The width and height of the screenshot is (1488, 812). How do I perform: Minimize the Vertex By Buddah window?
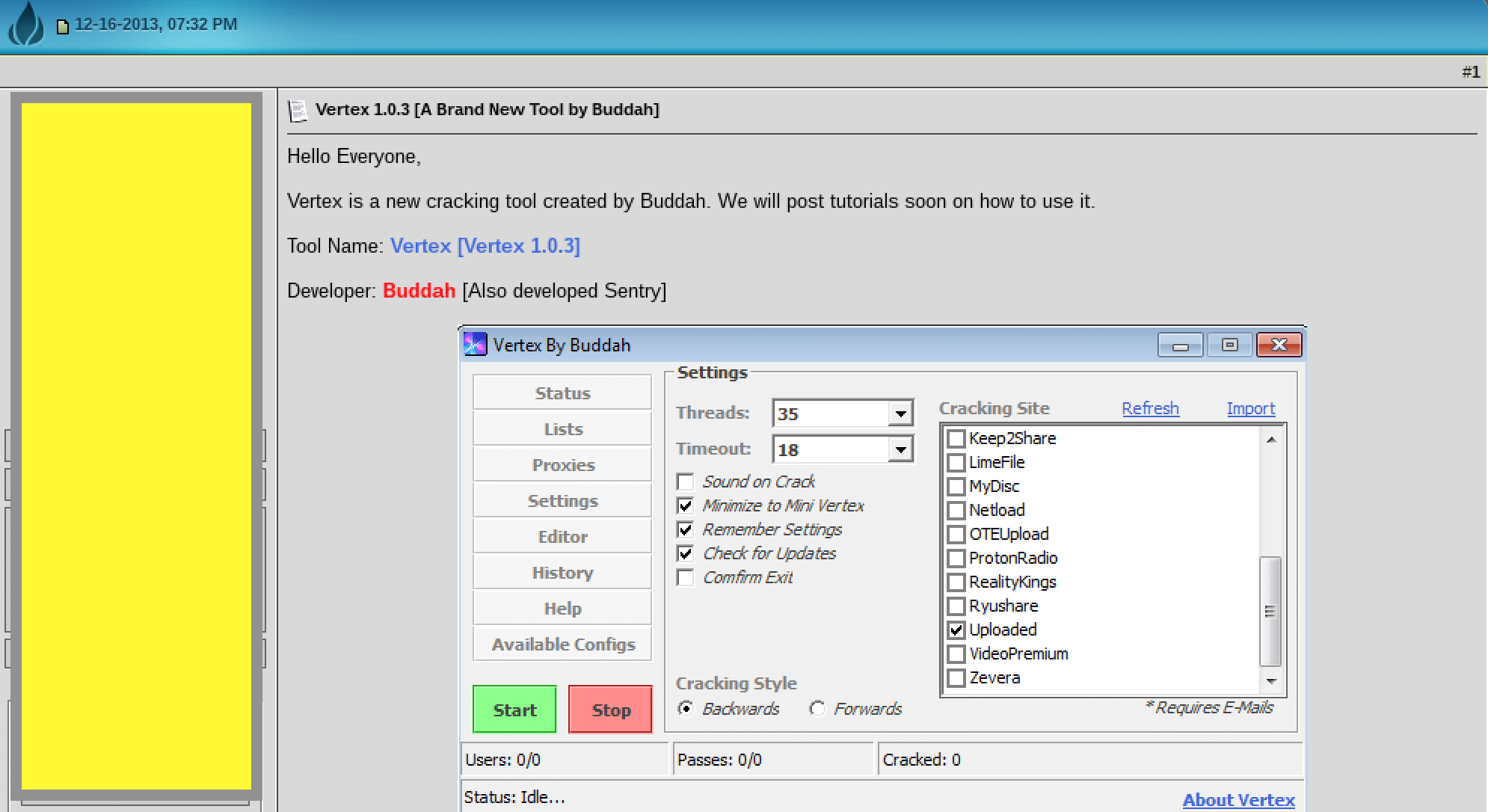coord(1180,345)
